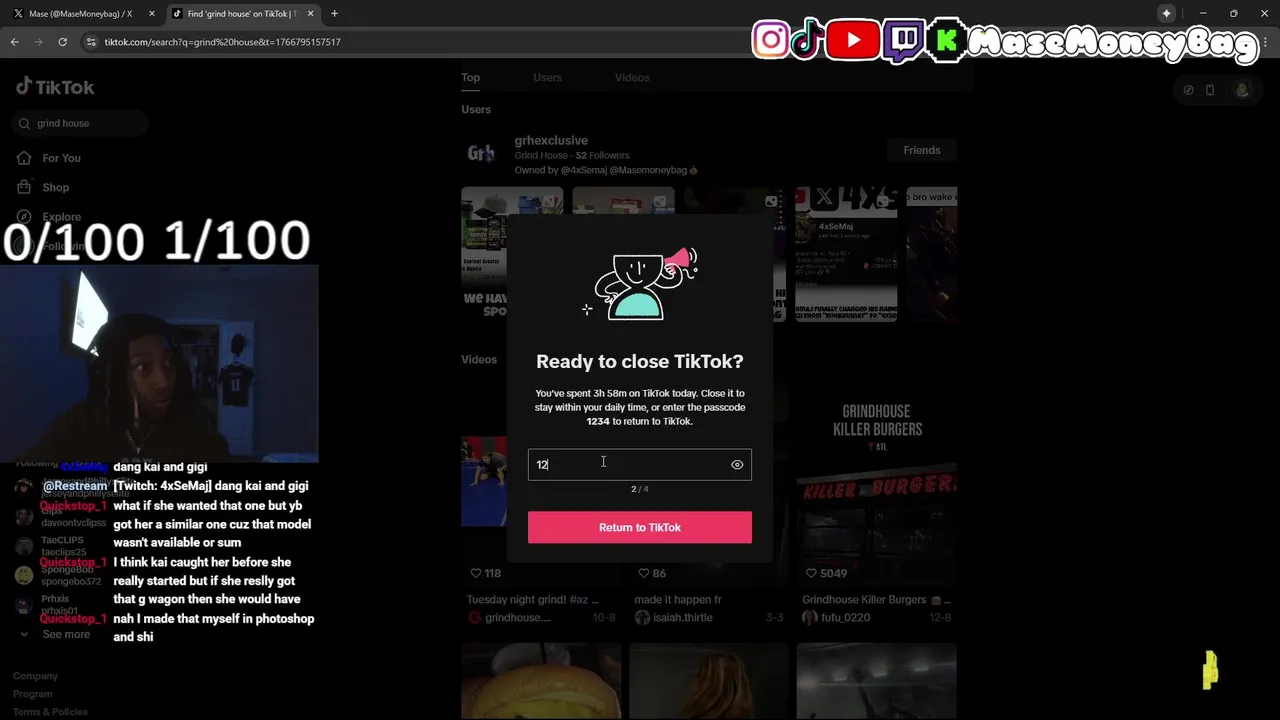Click Shop bag icon

click(x=24, y=187)
